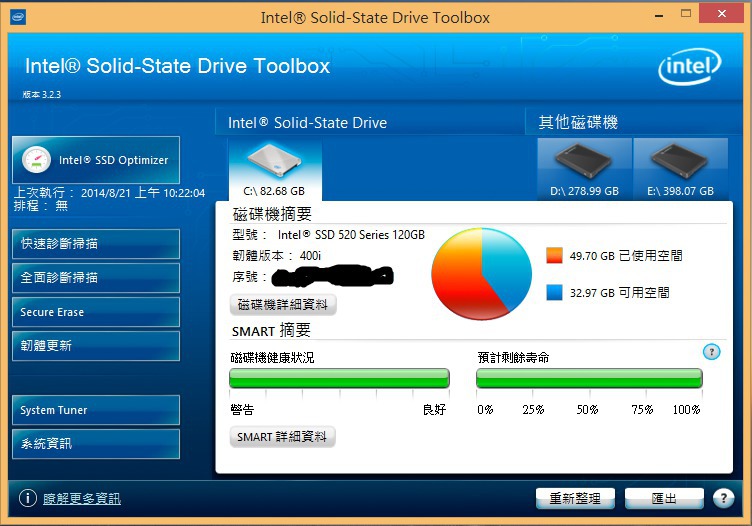Click 版本 3.2.3 version text

[42, 94]
